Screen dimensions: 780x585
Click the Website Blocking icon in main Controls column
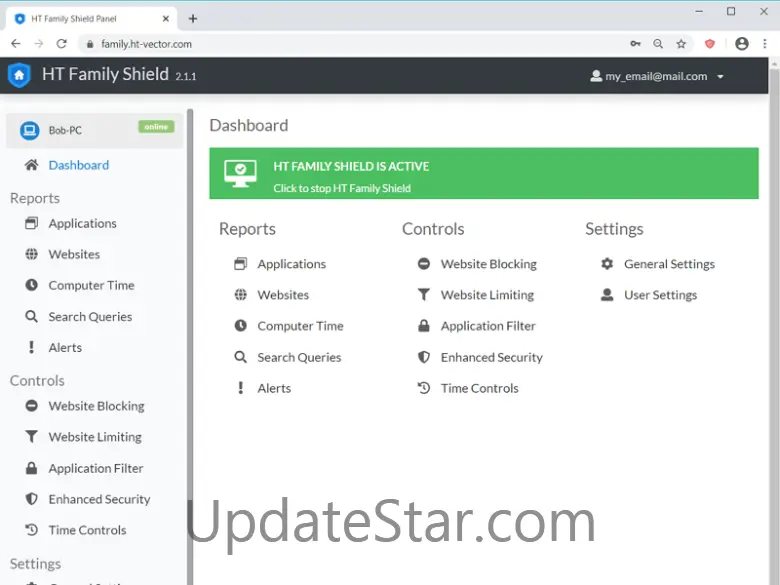[x=424, y=264]
